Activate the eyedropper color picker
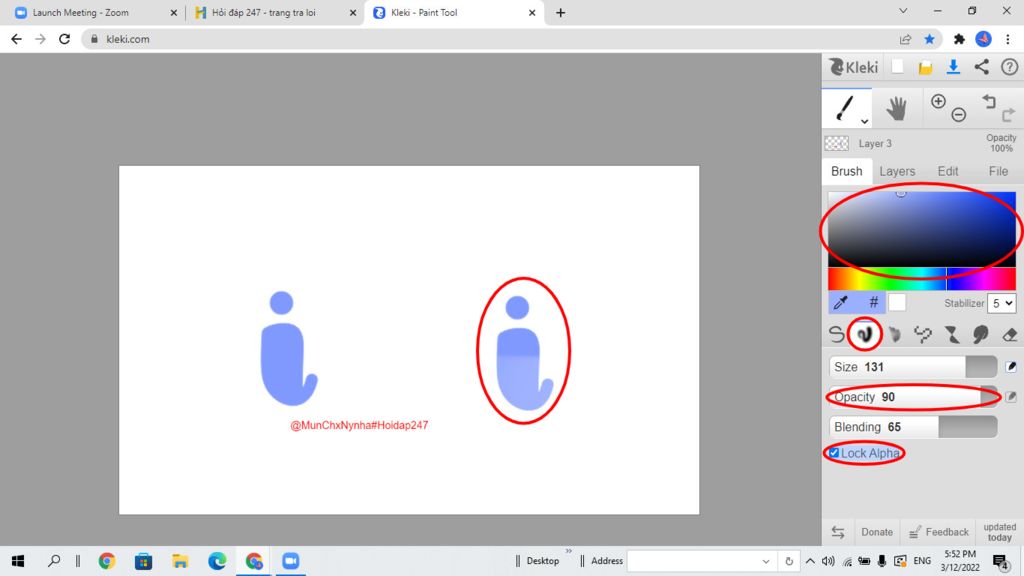1024x576 pixels. click(842, 302)
